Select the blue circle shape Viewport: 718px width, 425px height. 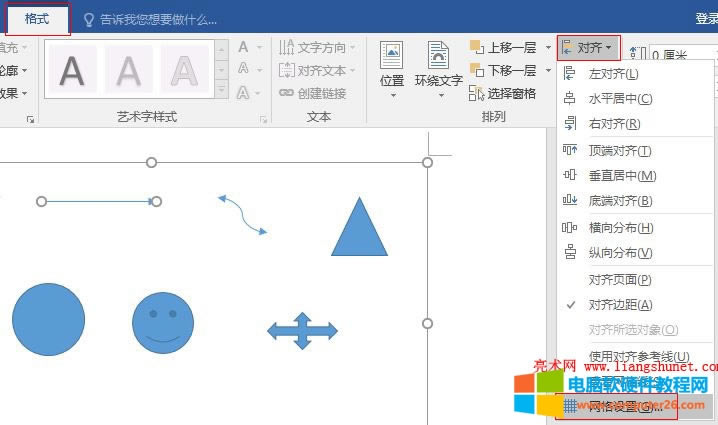49,319
